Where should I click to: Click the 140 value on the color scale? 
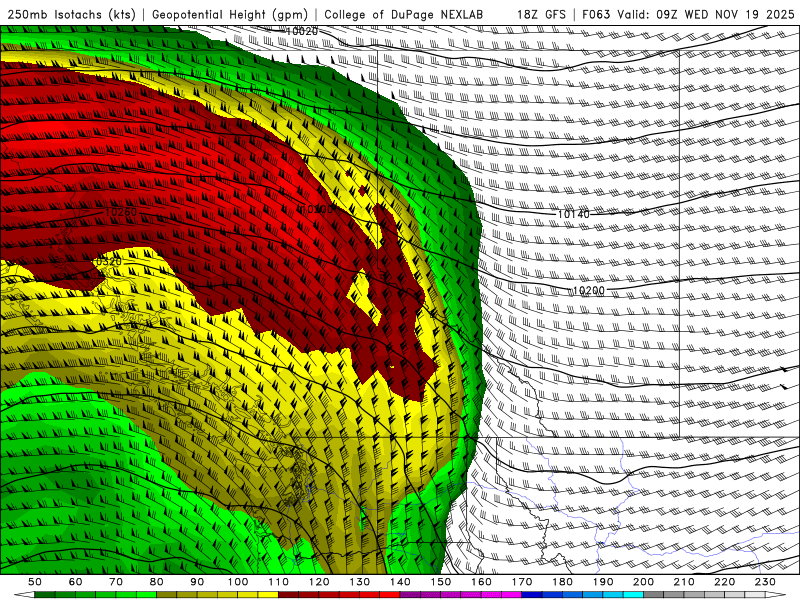click(400, 582)
